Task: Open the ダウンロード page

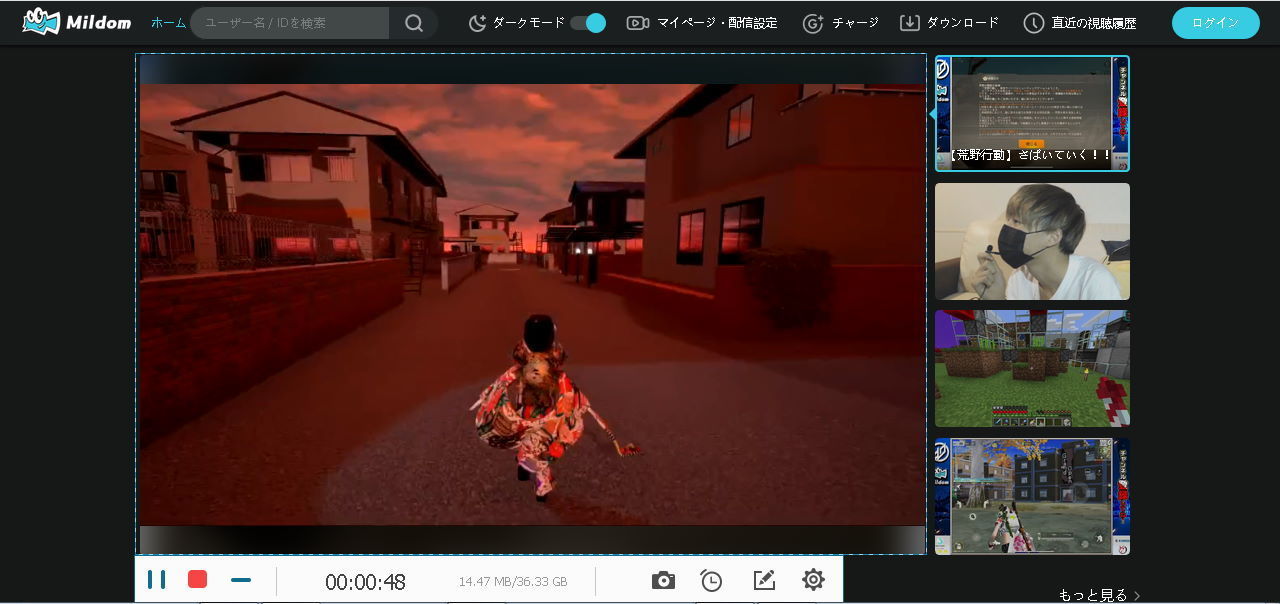Action: pos(949,23)
